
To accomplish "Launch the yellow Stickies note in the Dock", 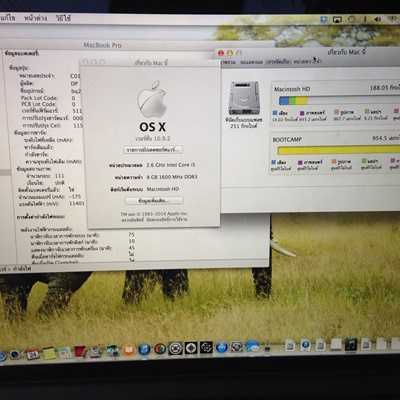I will [x=49, y=353].
